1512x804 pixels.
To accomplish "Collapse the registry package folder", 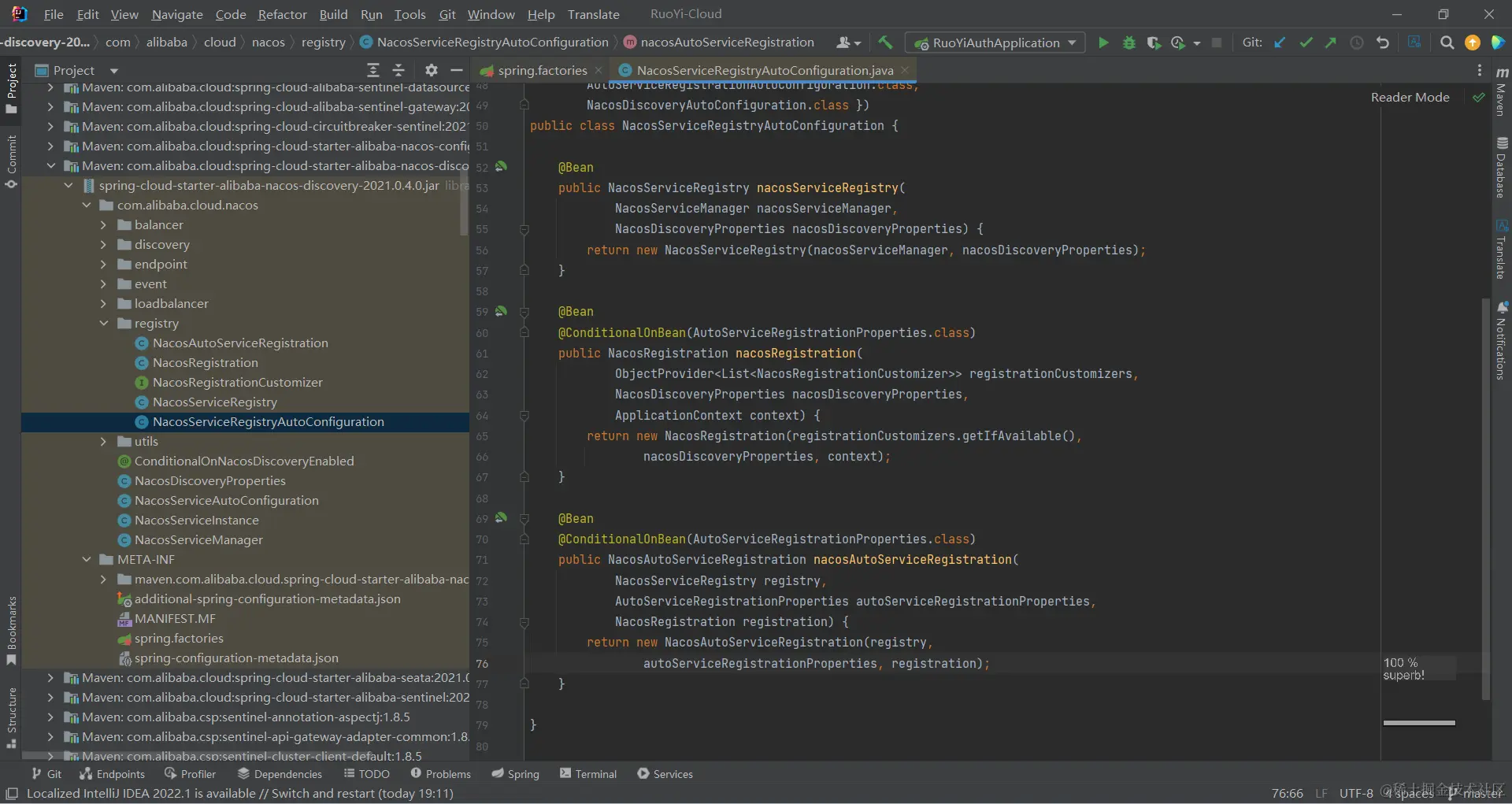I will click(x=103, y=324).
